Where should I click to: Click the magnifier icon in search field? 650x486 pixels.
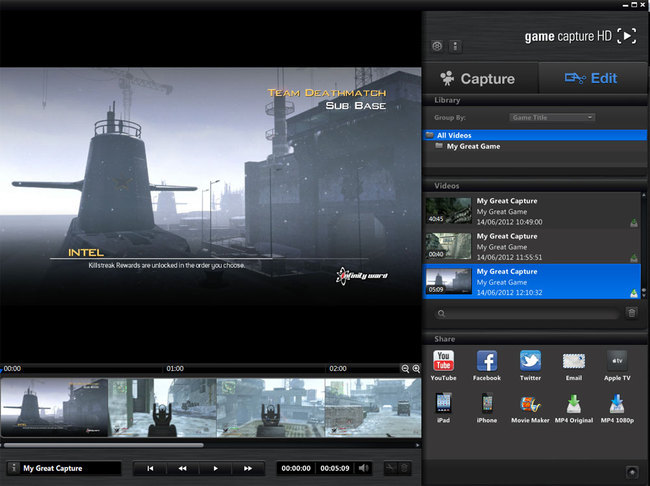point(441,313)
